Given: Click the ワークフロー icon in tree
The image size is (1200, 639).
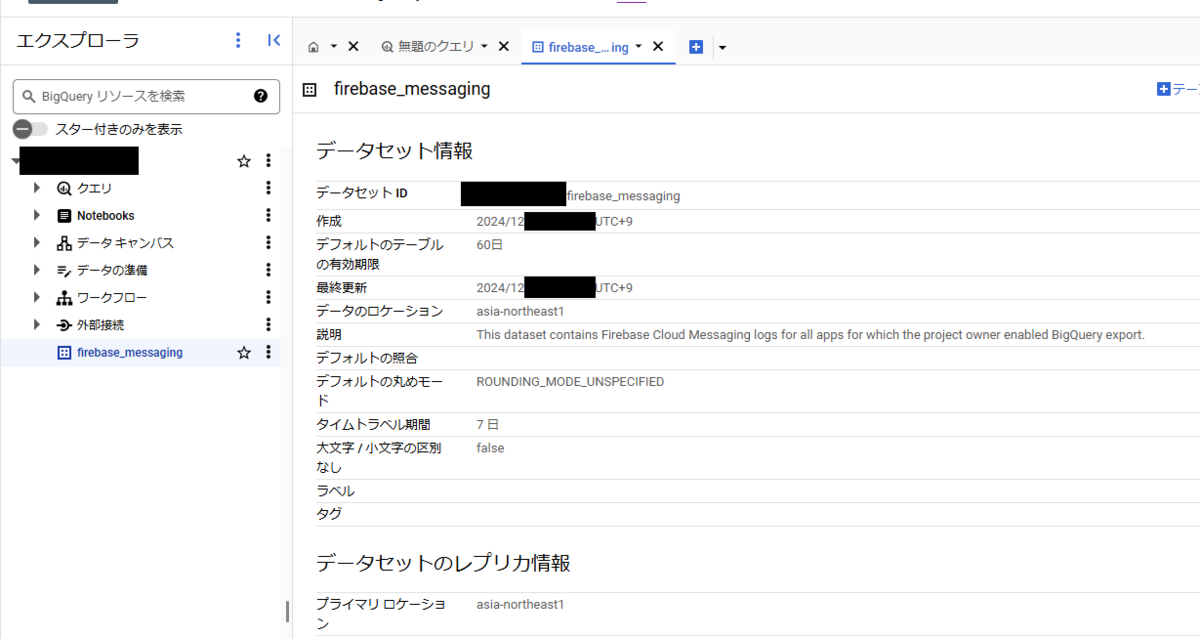Looking at the screenshot, I should (x=64, y=297).
